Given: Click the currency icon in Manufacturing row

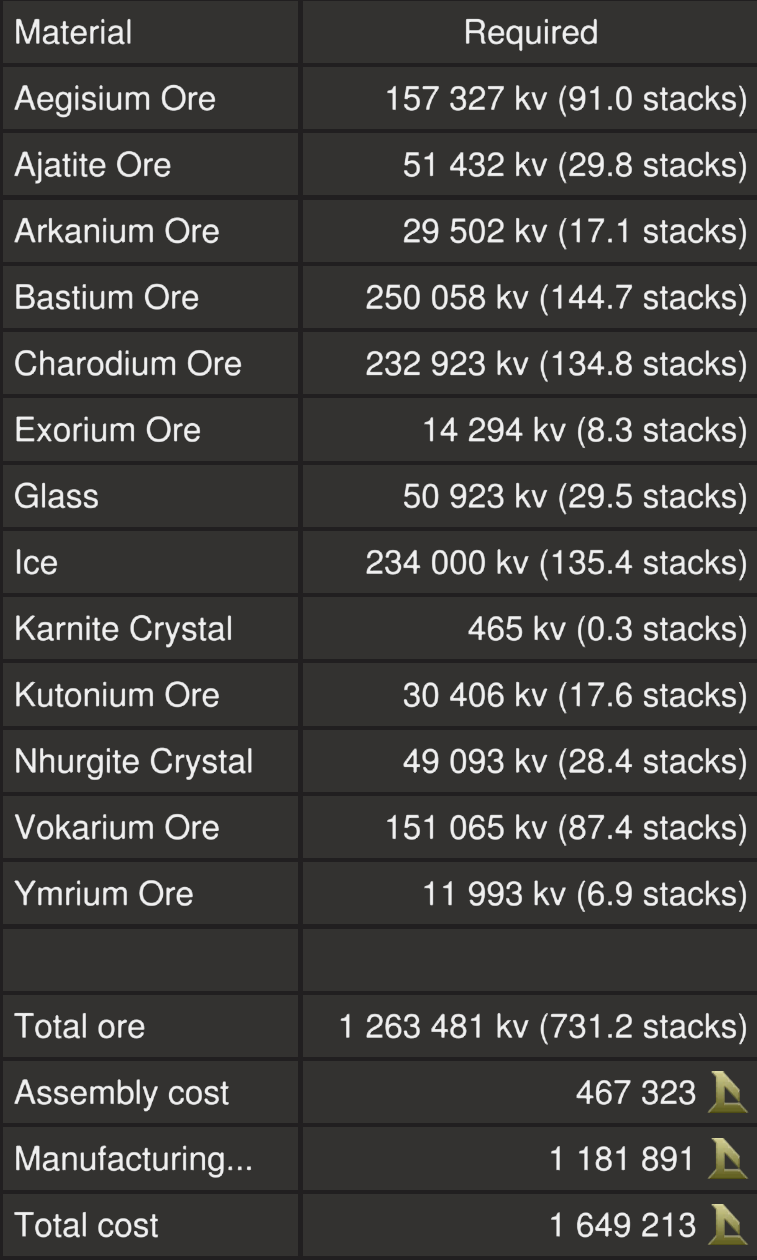Looking at the screenshot, I should point(727,1159).
